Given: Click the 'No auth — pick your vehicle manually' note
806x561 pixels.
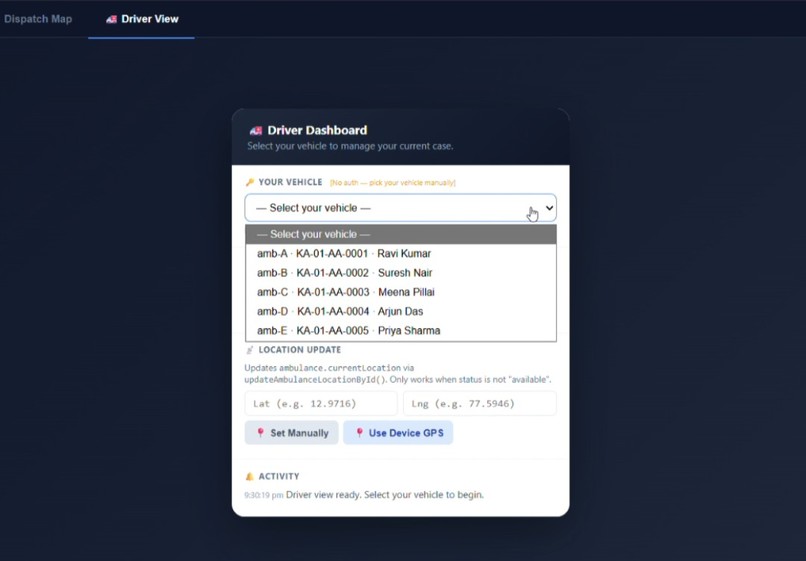Looking at the screenshot, I should (393, 183).
